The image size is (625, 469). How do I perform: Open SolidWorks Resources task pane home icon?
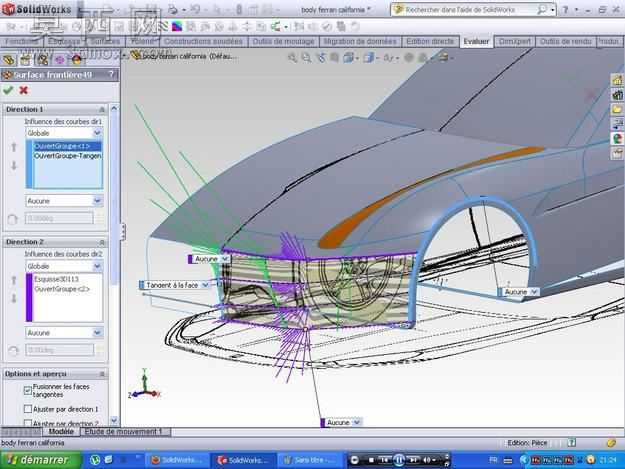coord(617,80)
